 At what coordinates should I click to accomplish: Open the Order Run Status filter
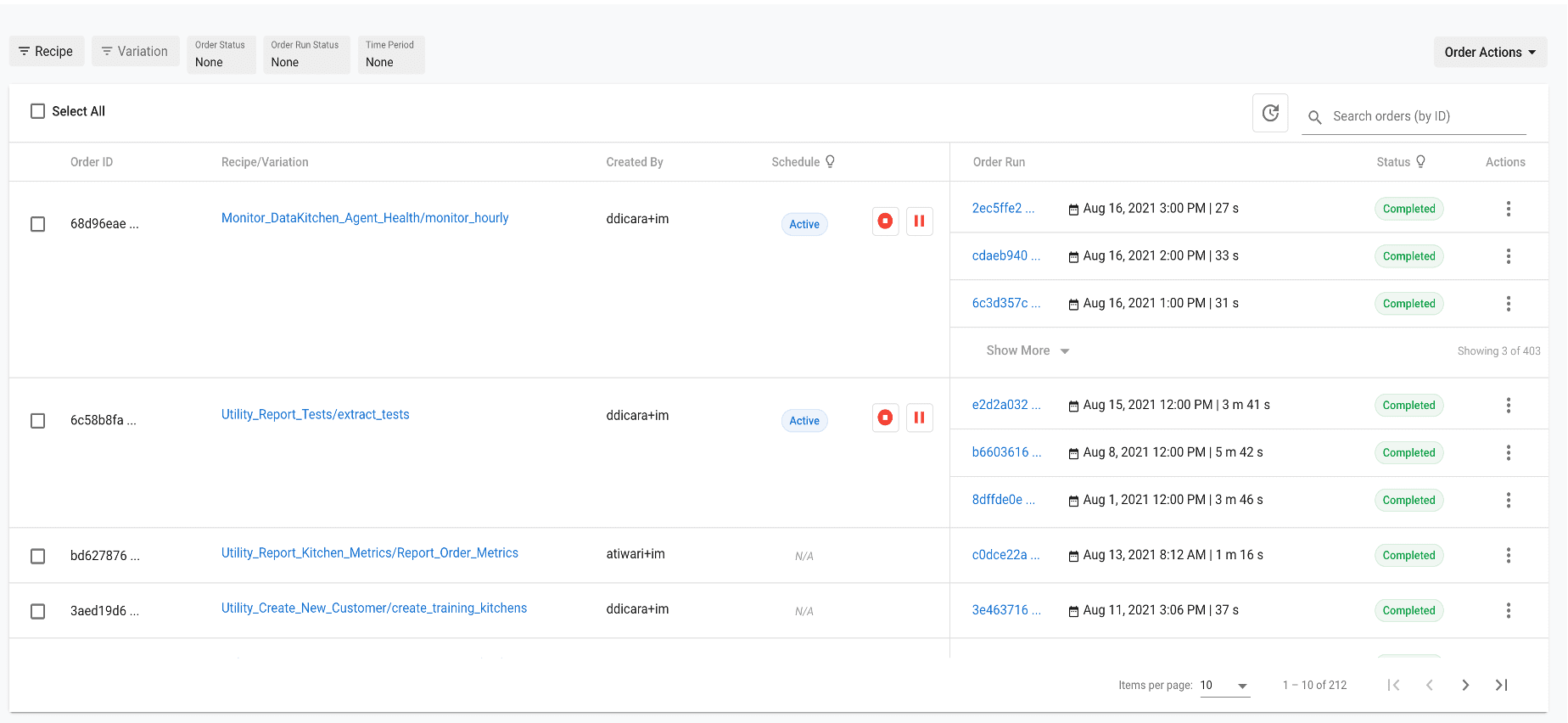pos(305,54)
